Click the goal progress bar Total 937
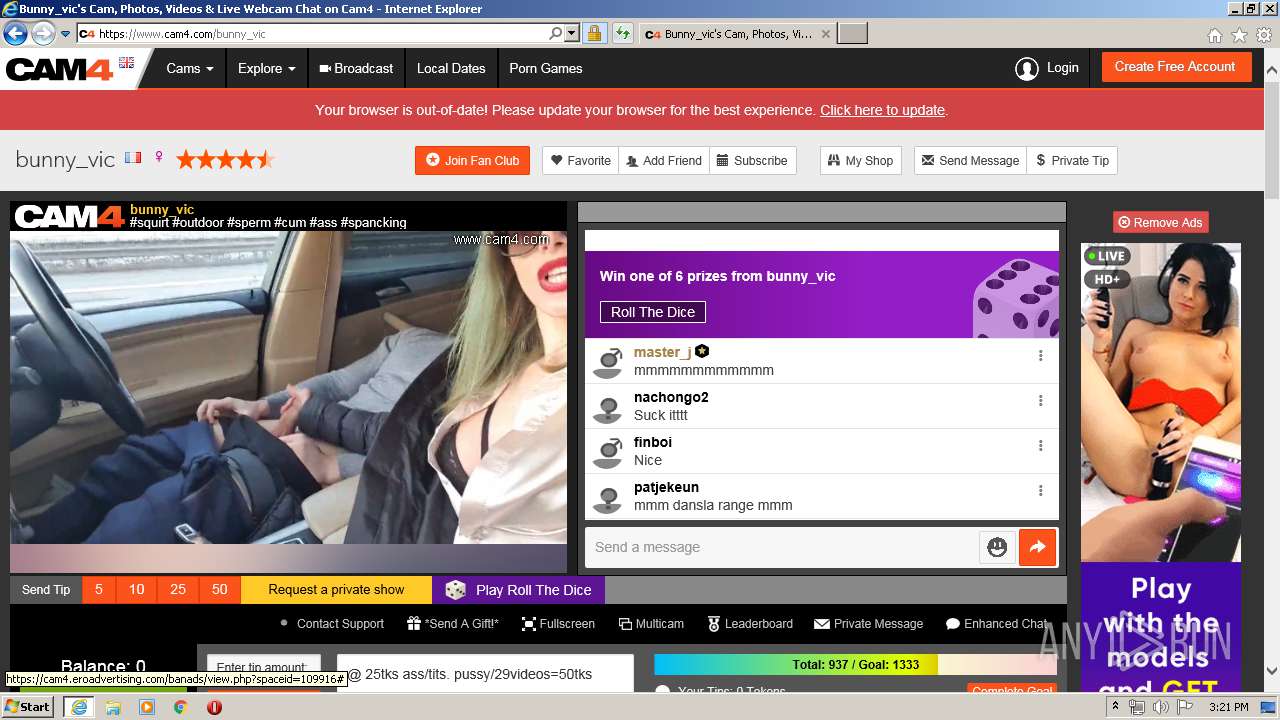This screenshot has width=1280, height=720. point(855,665)
